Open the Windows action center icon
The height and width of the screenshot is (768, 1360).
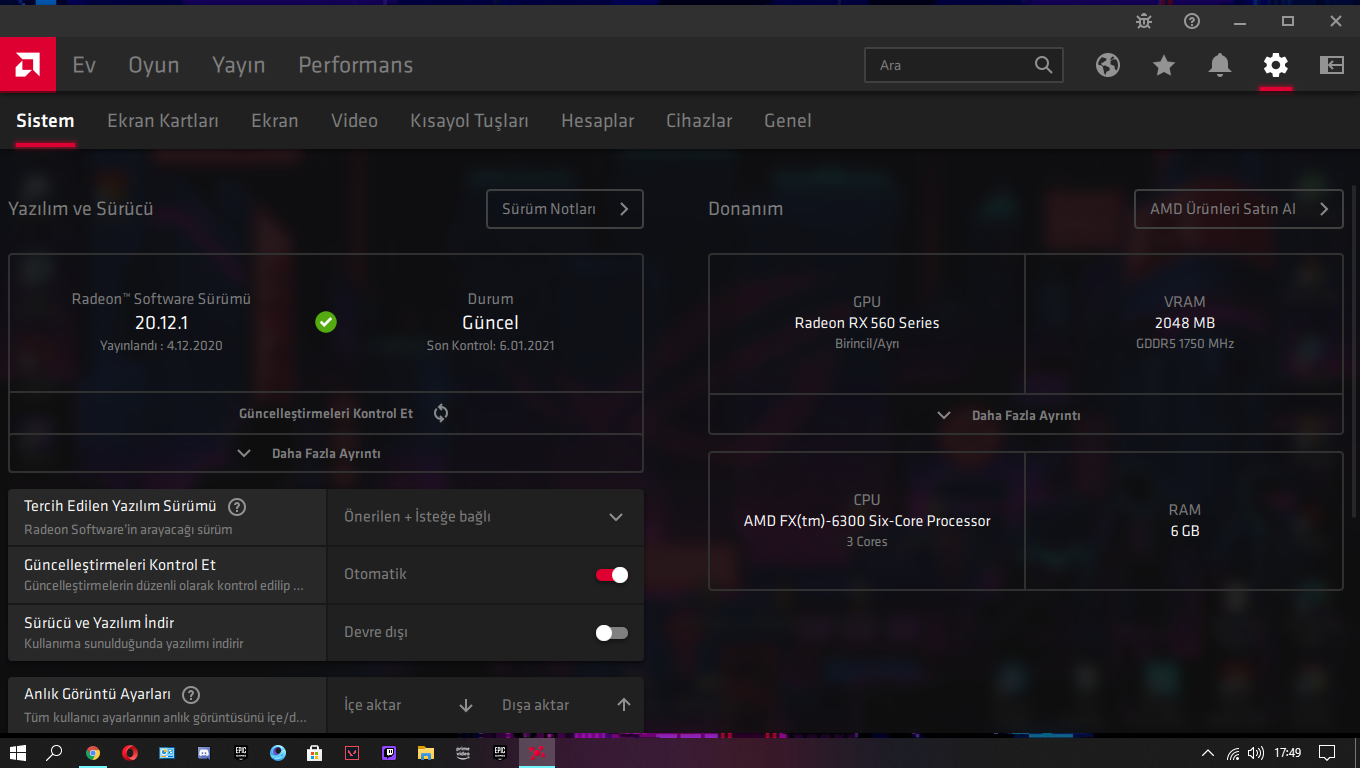coord(1327,753)
